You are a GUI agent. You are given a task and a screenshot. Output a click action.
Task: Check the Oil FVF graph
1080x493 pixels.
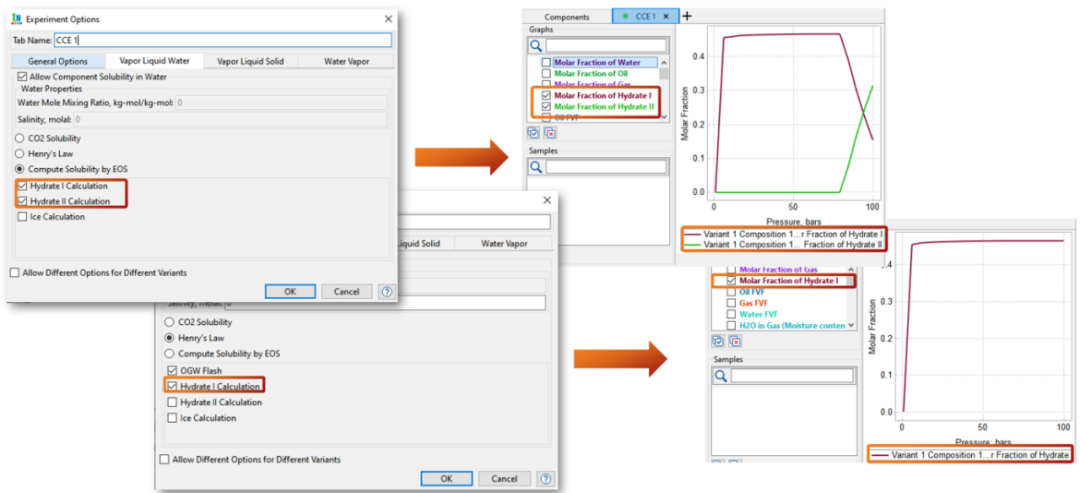click(x=731, y=292)
